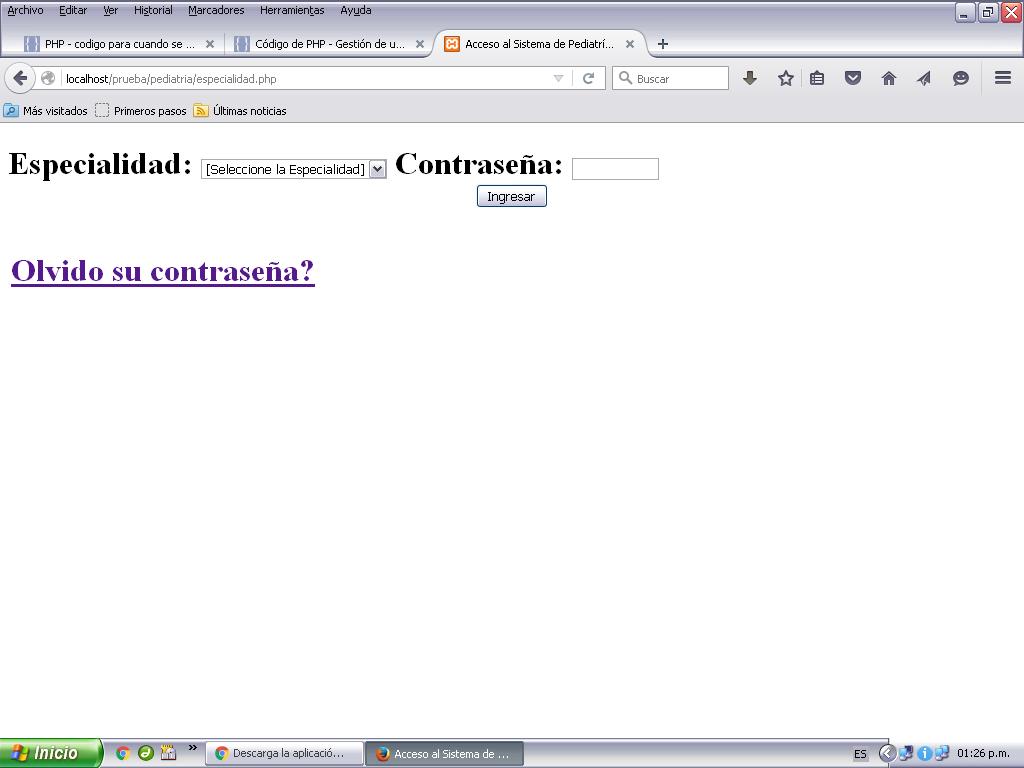Open the Editar menu

point(72,10)
